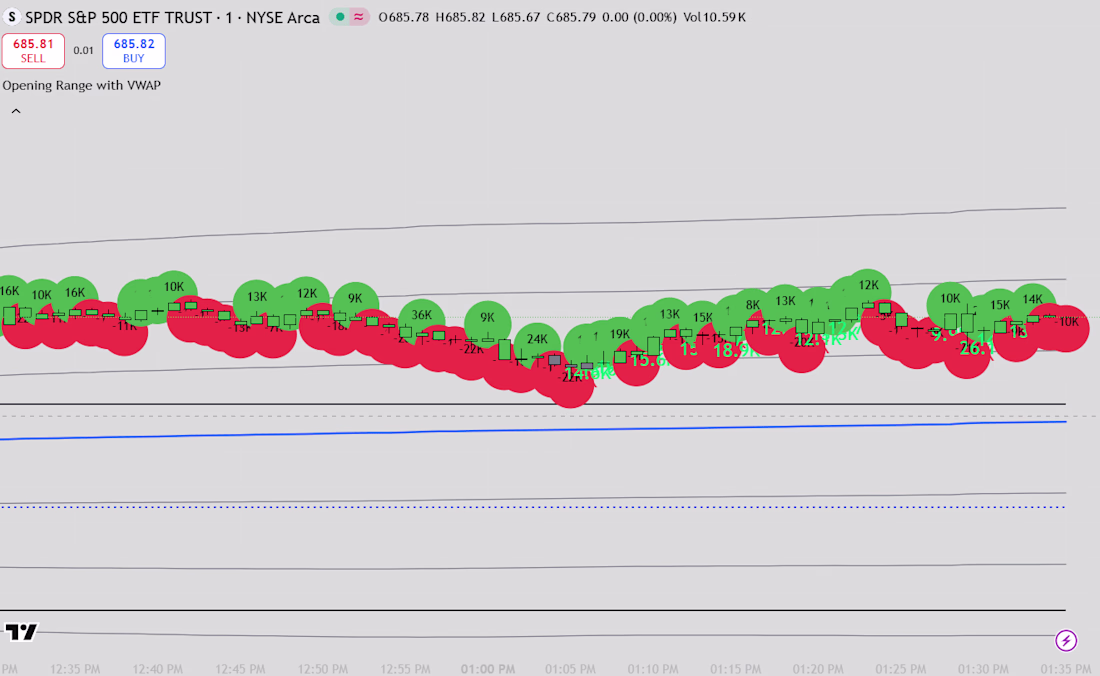The height and width of the screenshot is (676, 1100).
Task: Open the SPDR S&P 500 ETF TRUST symbol search
Action: point(172,17)
